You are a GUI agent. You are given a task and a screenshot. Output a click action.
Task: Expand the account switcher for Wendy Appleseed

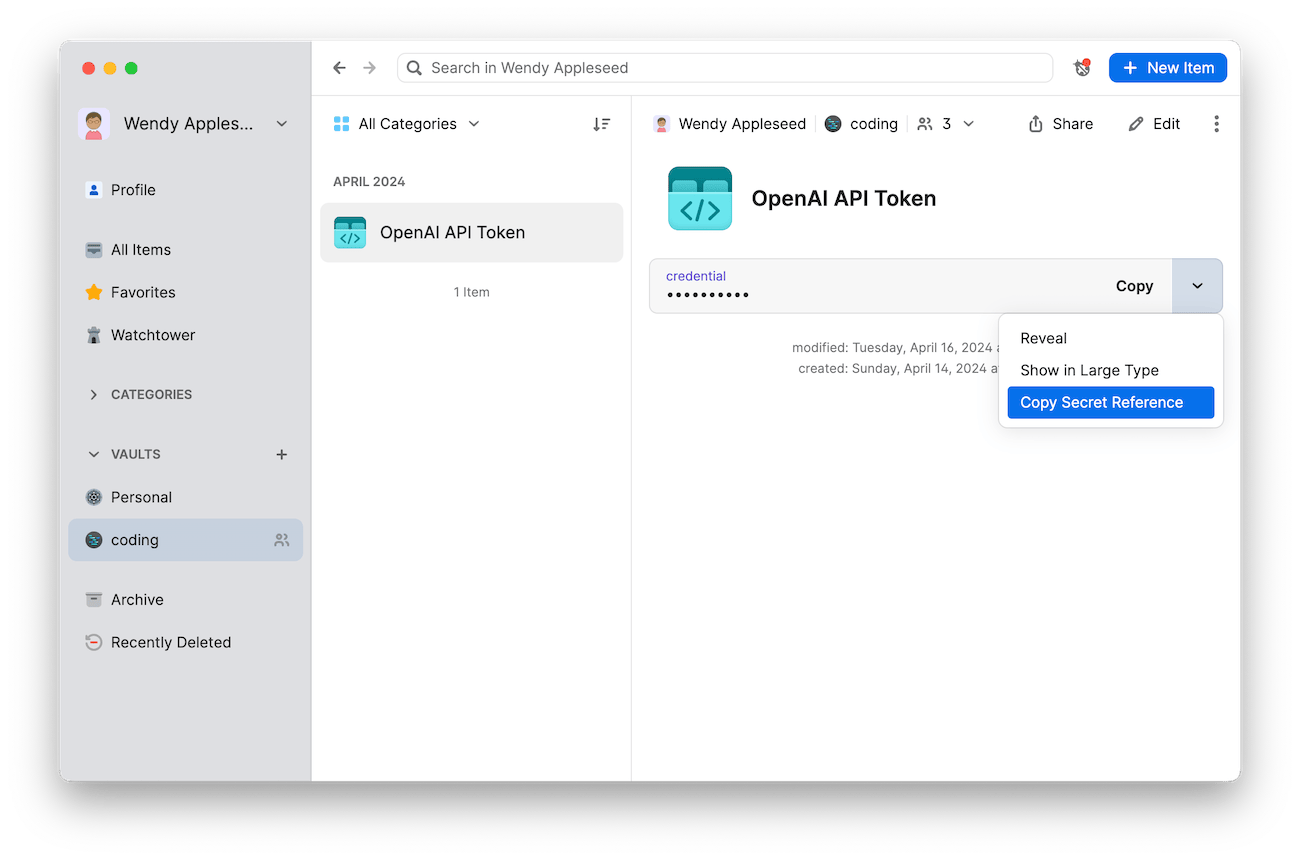click(x=281, y=123)
